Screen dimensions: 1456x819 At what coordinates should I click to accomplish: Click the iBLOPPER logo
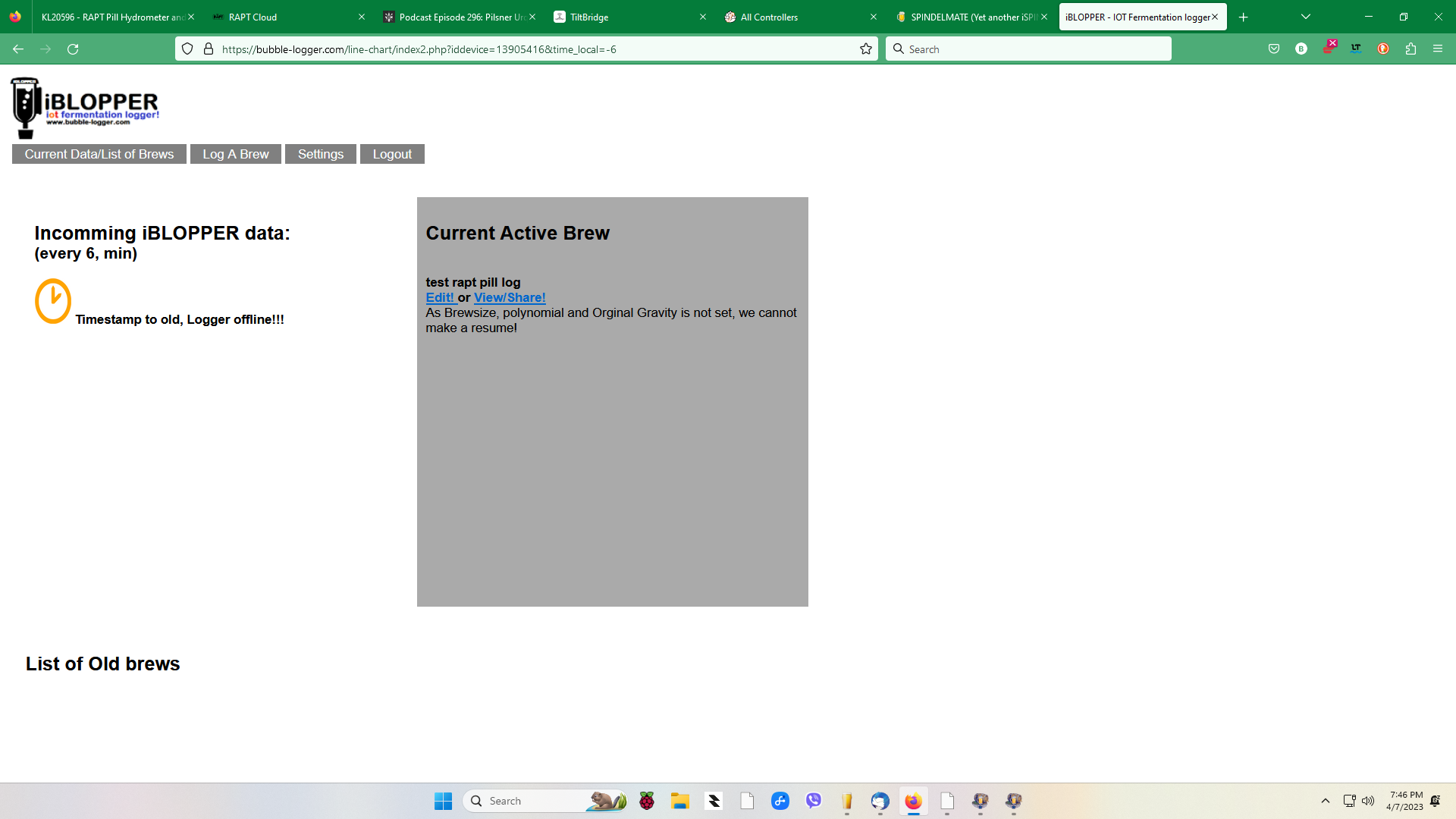pos(85,108)
